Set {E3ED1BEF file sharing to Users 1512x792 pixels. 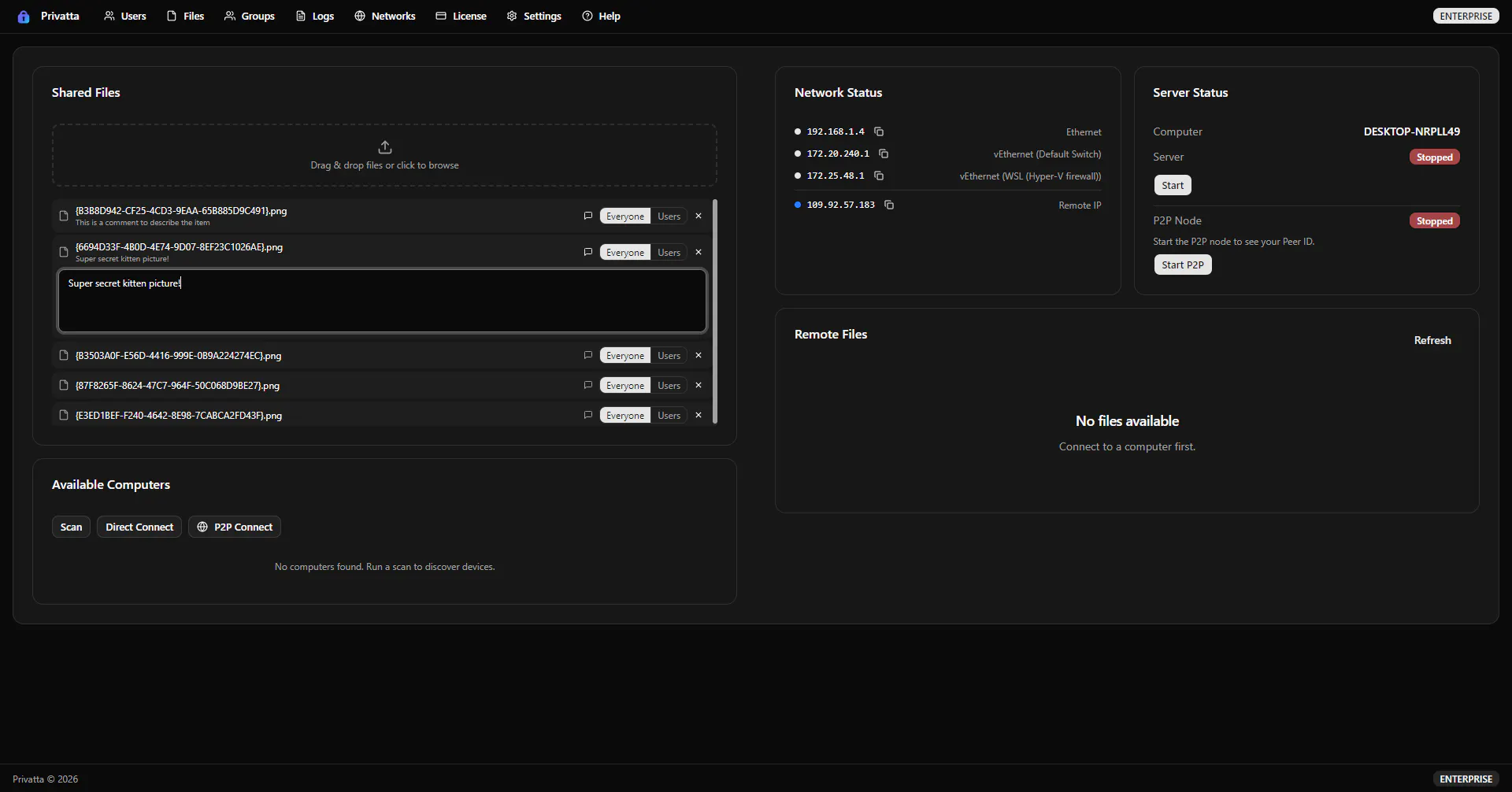[x=669, y=415]
